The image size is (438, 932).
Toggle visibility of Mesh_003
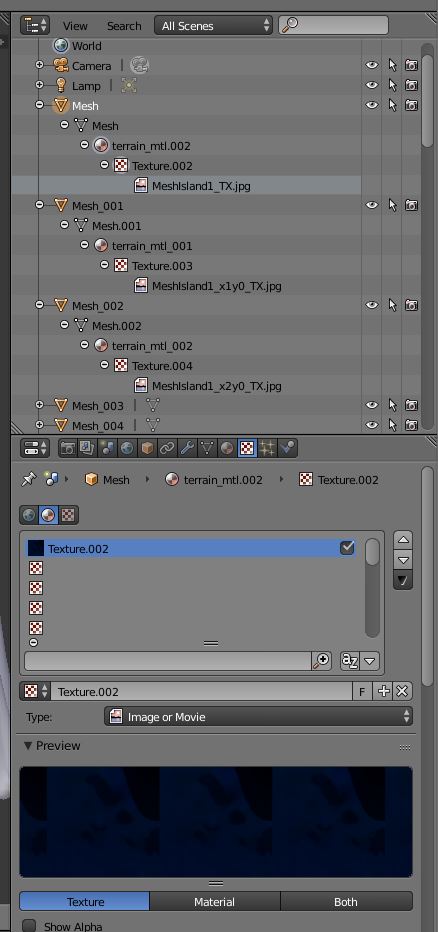[372, 405]
